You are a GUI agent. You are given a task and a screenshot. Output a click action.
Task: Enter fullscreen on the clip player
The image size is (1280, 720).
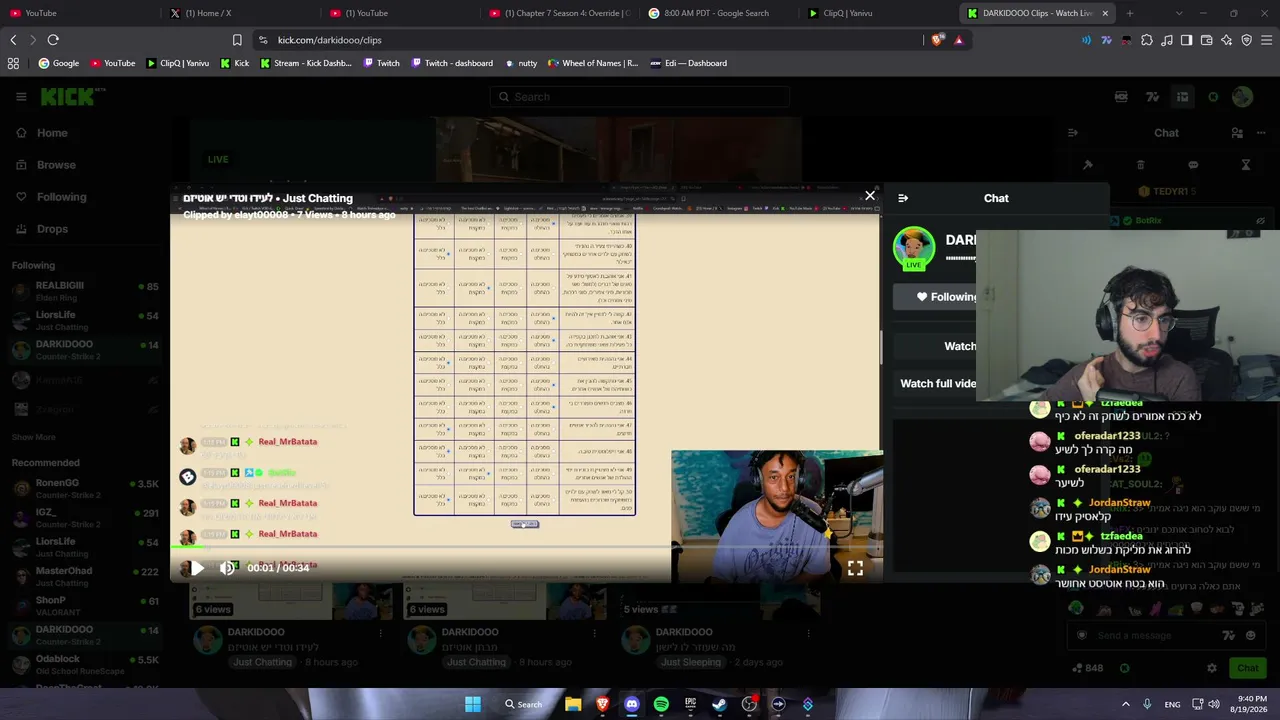(855, 568)
